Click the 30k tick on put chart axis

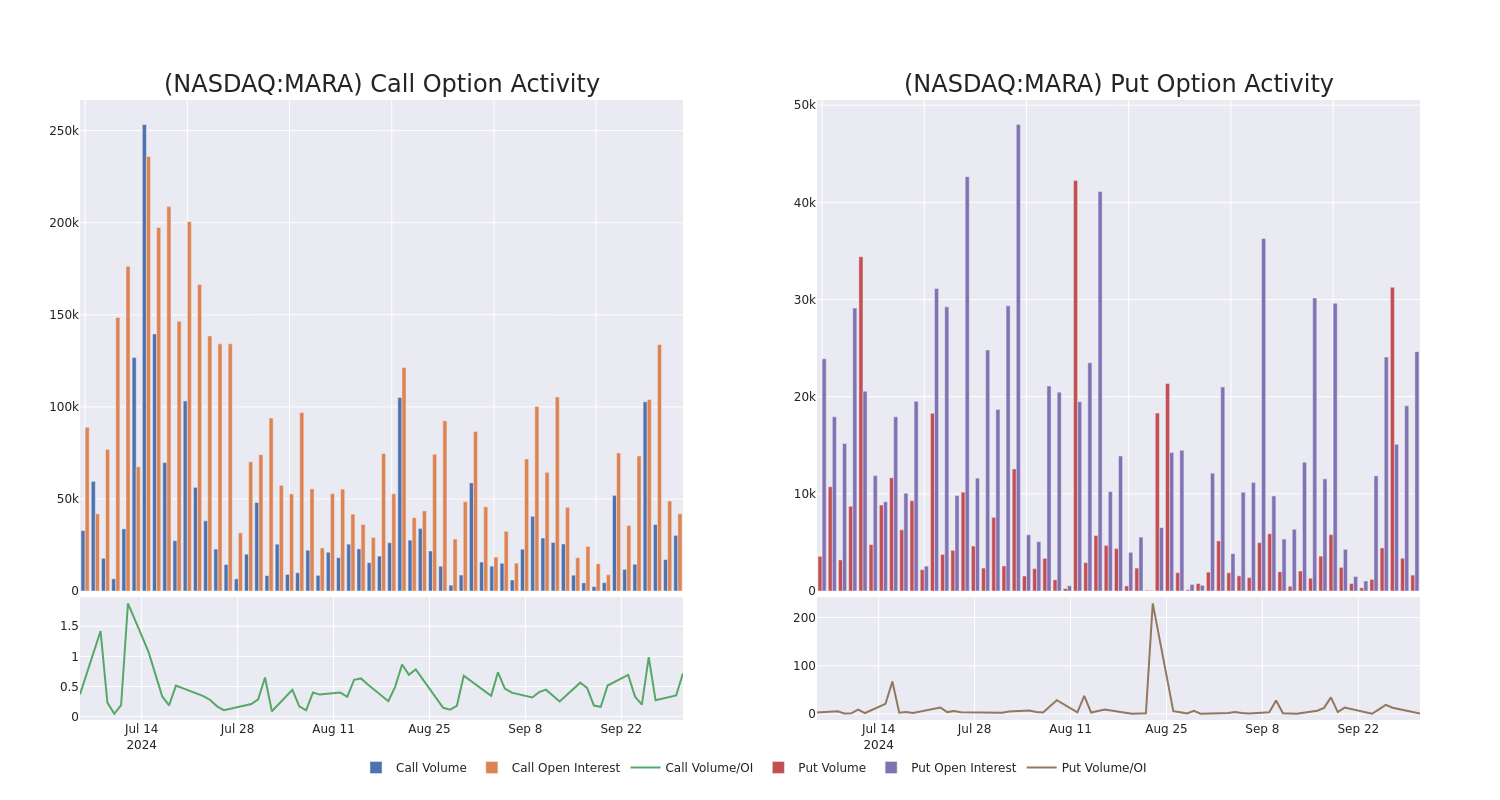[x=805, y=300]
